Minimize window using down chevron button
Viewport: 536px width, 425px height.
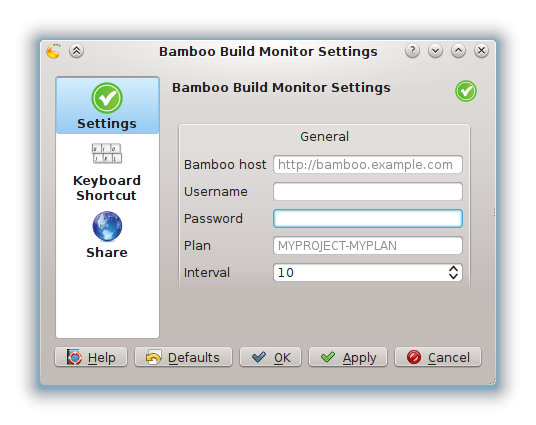tap(436, 51)
